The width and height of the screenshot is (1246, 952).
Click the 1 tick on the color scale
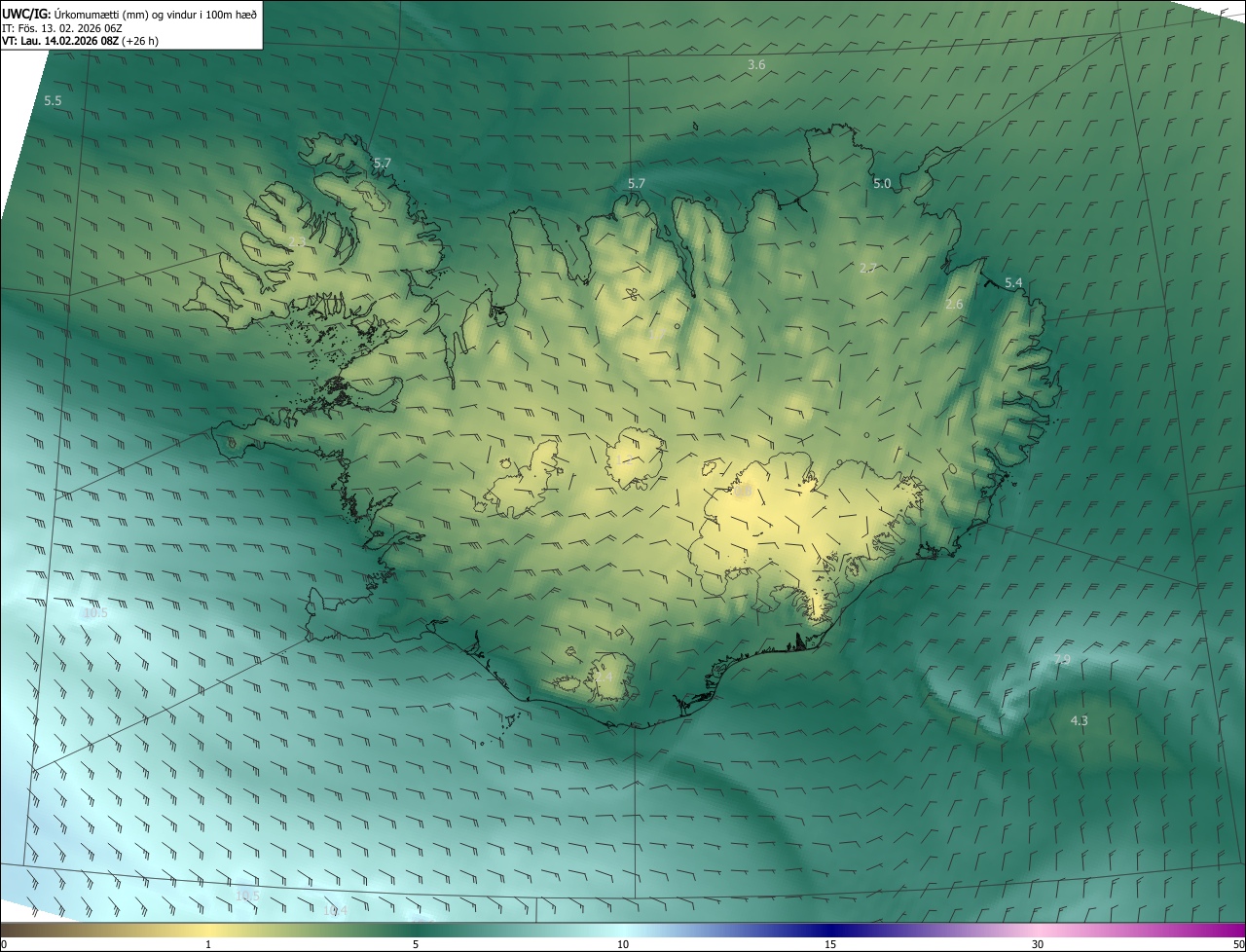(x=208, y=944)
